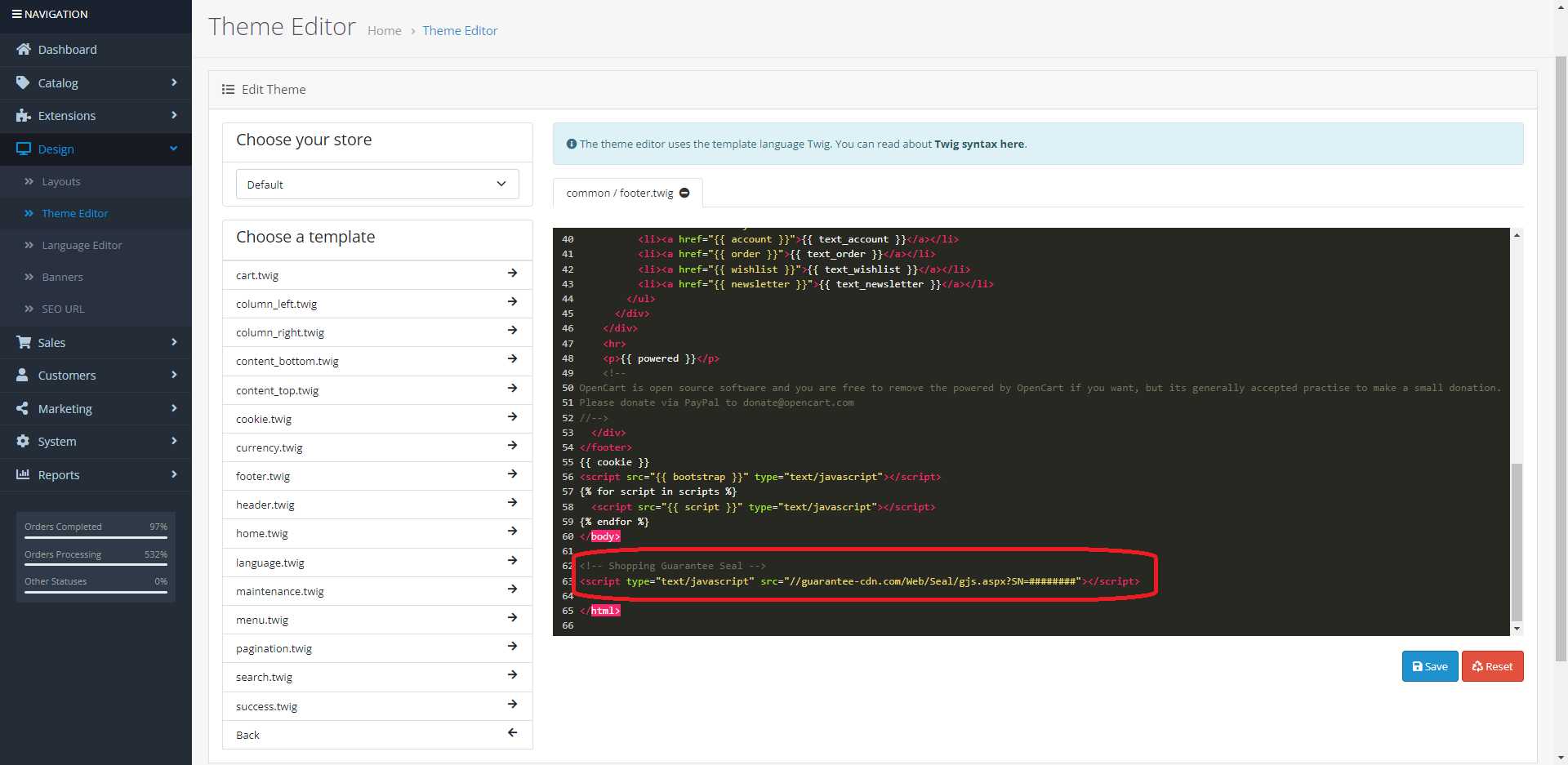The image size is (1568, 765).
Task: Collapse the Design menu section
Action: (173, 149)
